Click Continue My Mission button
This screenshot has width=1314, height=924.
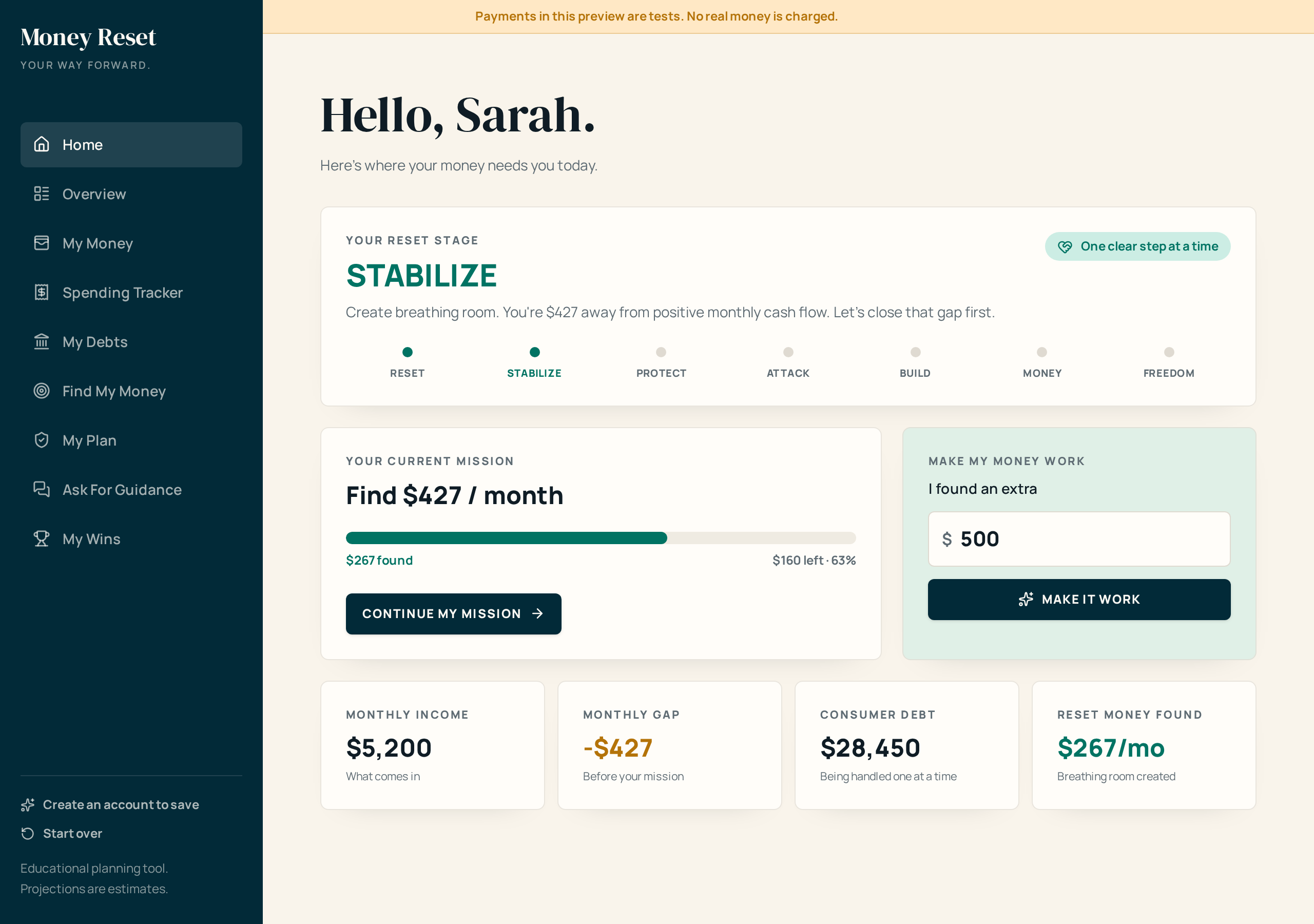click(453, 613)
